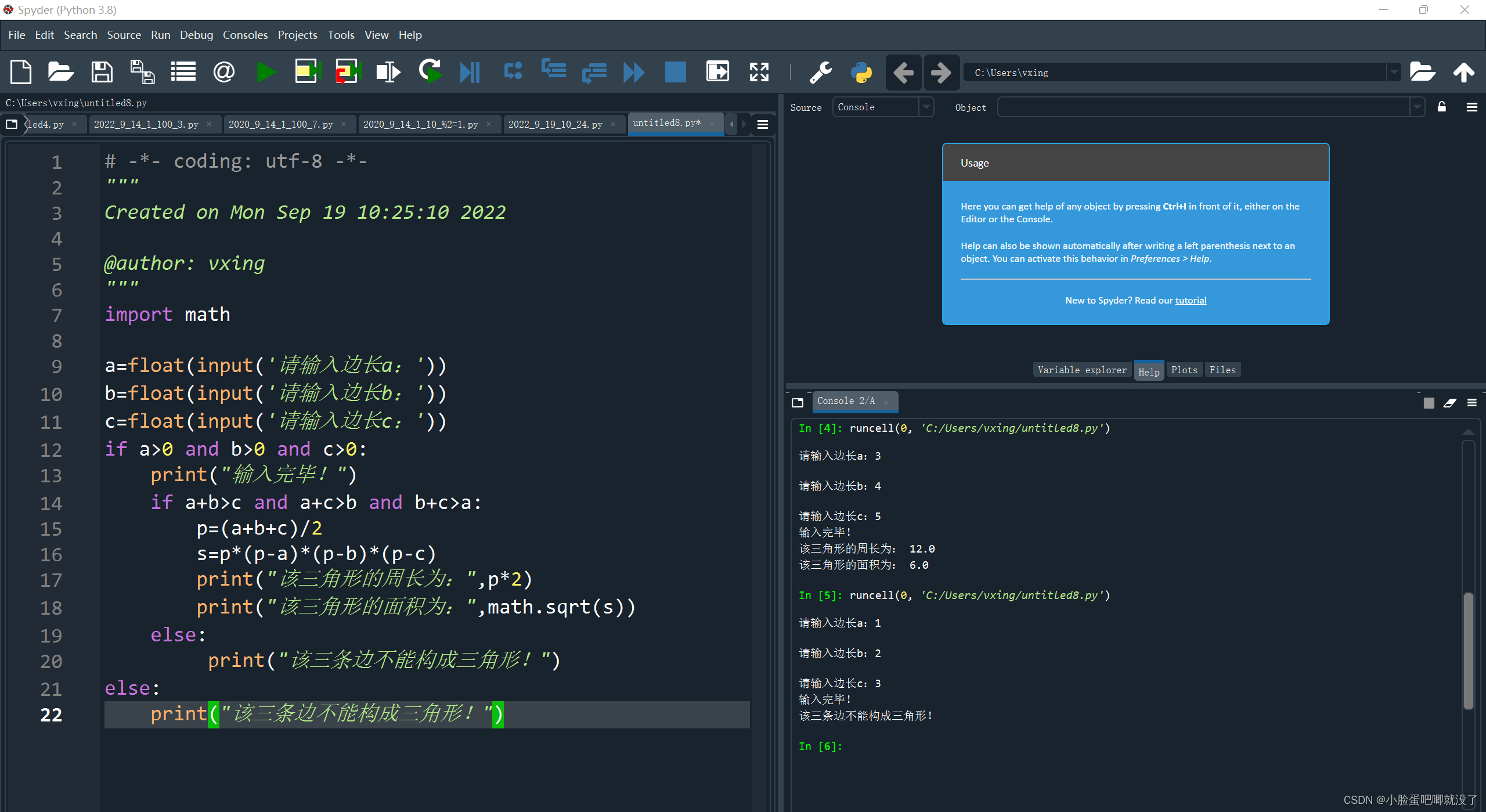Click the Create new cell @ icon

(223, 73)
